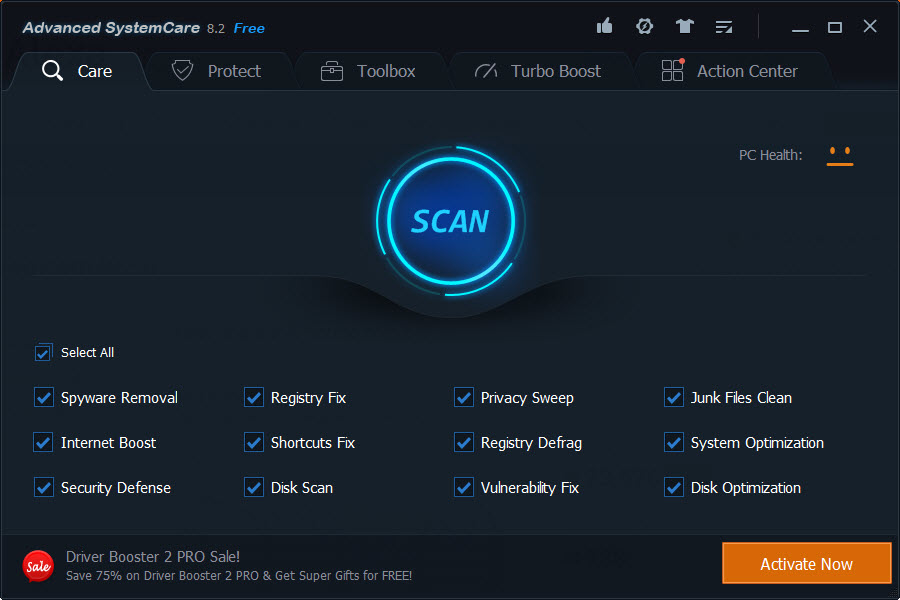Open the Toolbox tab
This screenshot has width=900, height=600.
point(367,71)
